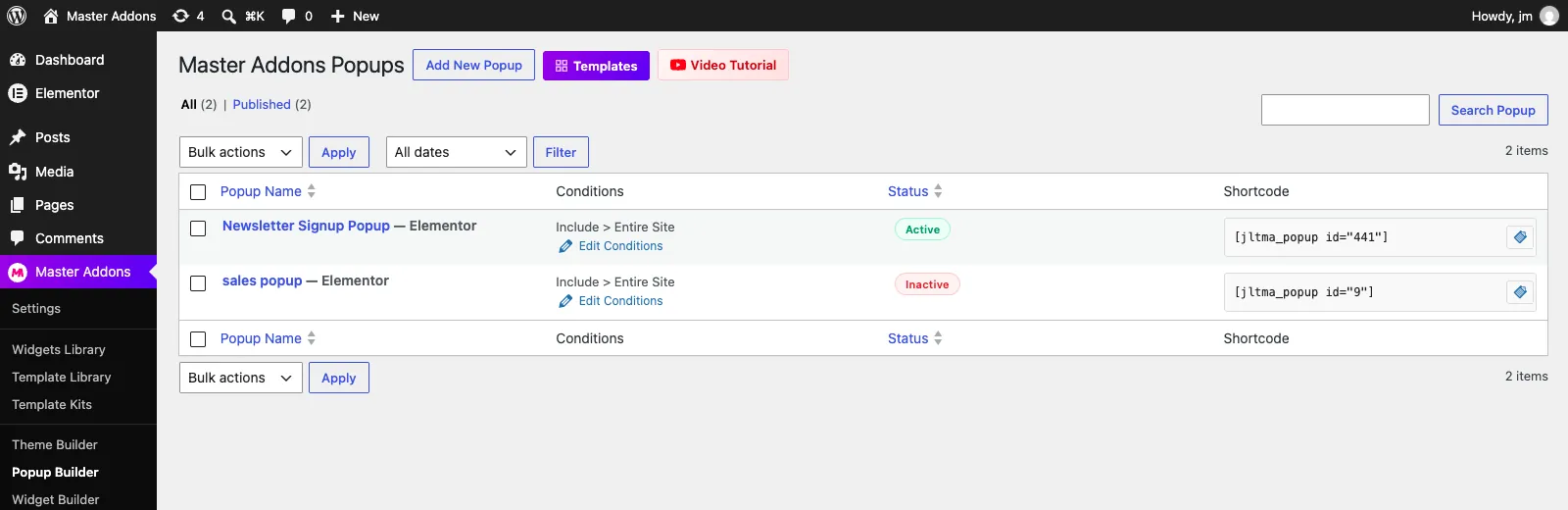Open the top Bulk actions dropdown
The image size is (1568, 510).
(241, 152)
